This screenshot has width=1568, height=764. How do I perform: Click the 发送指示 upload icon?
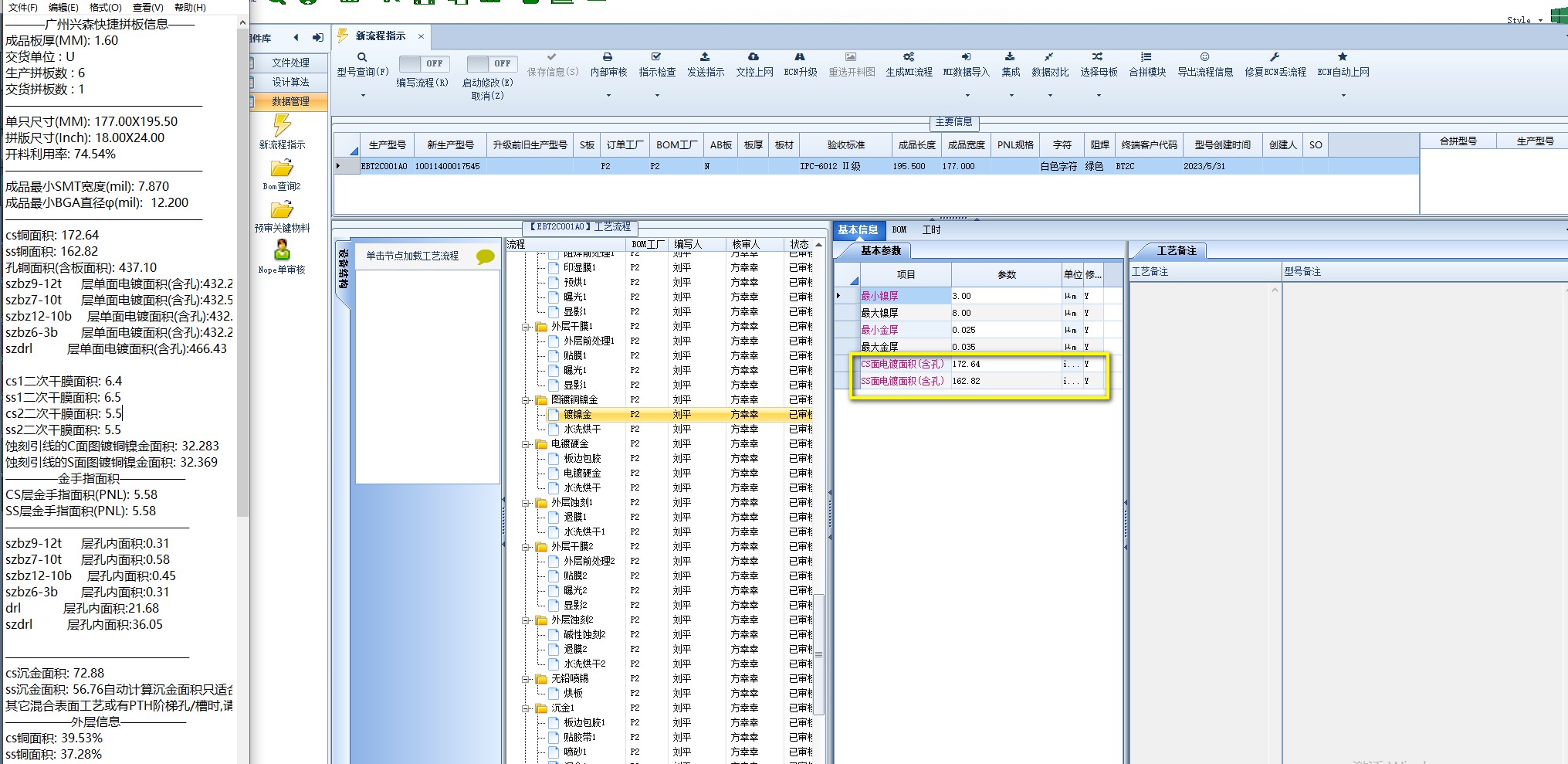pyautogui.click(x=705, y=57)
